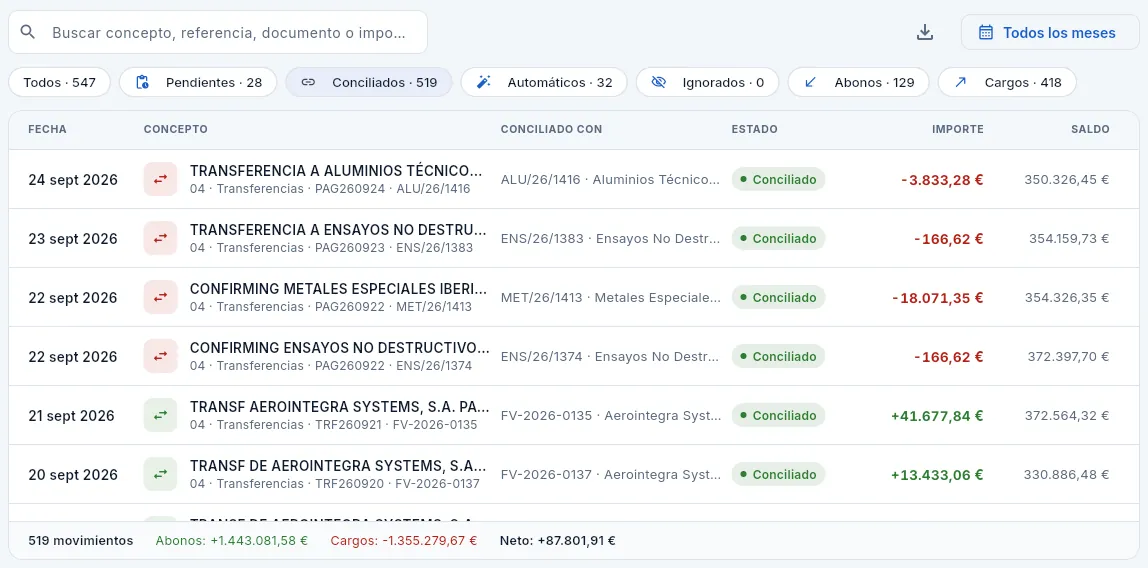
Task: Click the calendar icon in Todos los meses
Action: coord(986,32)
